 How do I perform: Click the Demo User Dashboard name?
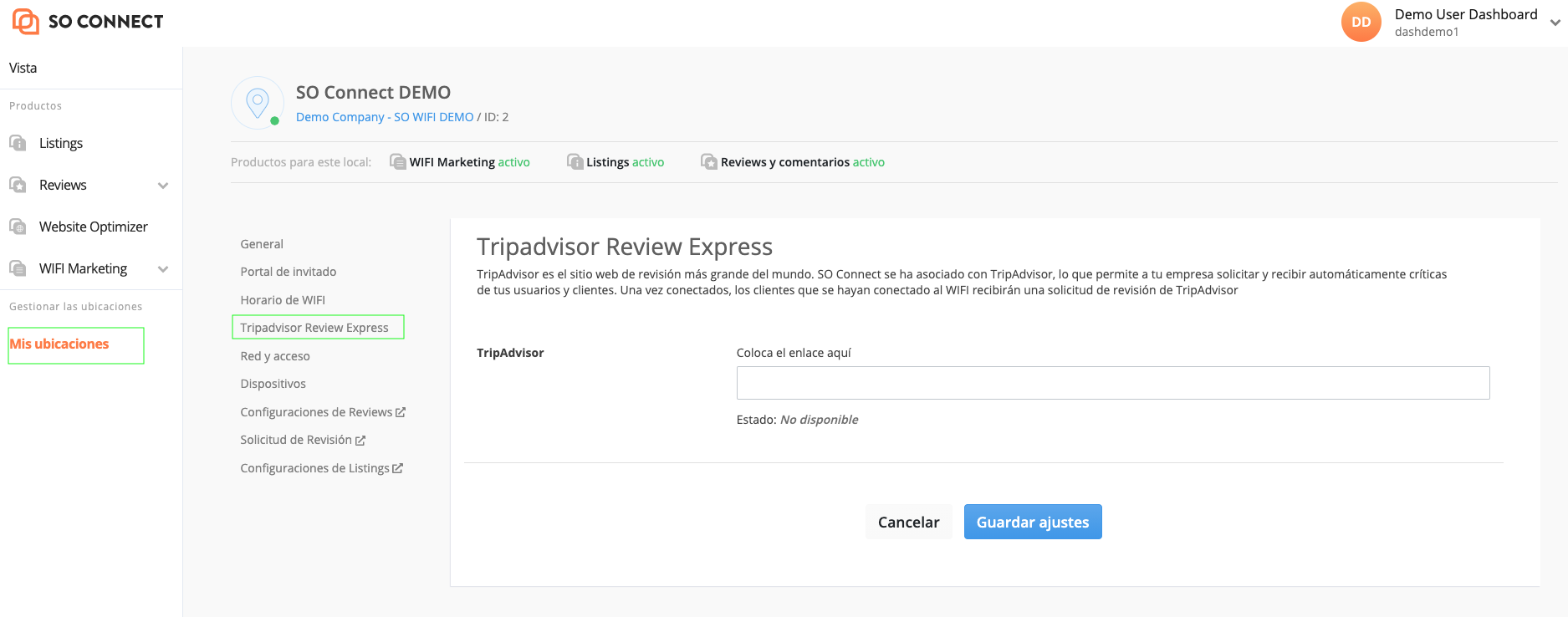click(1466, 14)
